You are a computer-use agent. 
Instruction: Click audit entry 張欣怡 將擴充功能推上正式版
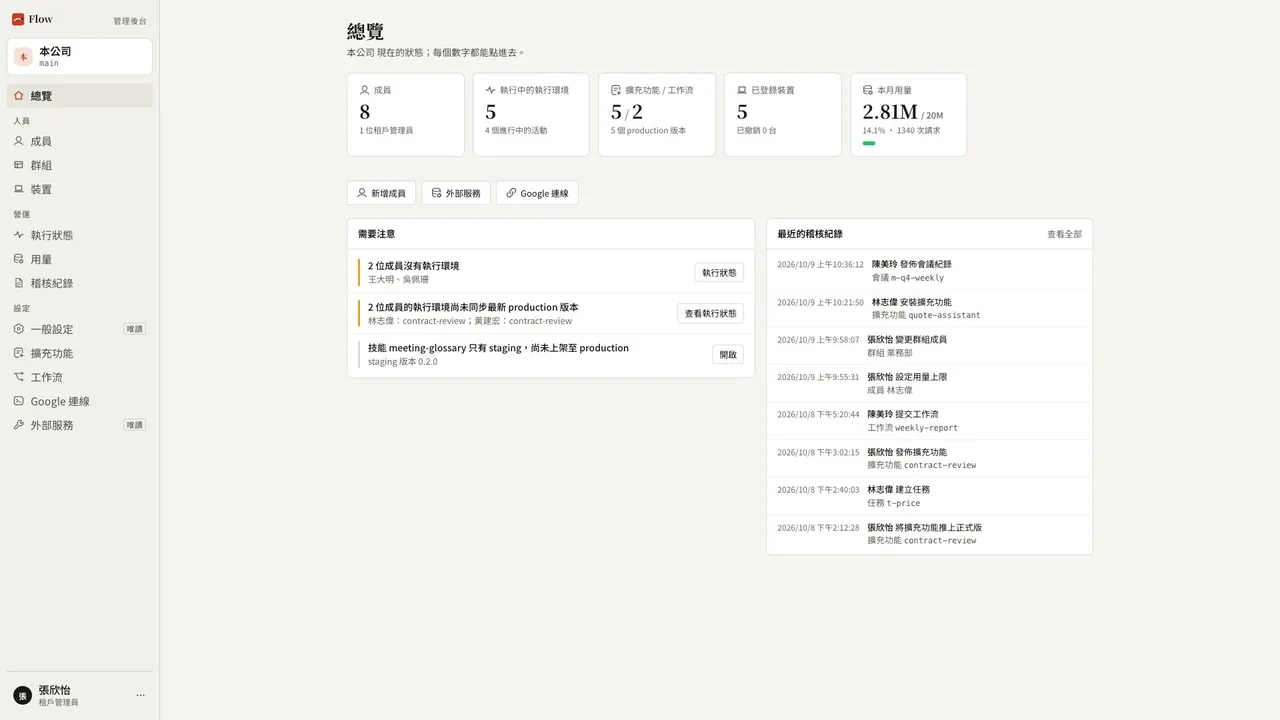point(929,534)
